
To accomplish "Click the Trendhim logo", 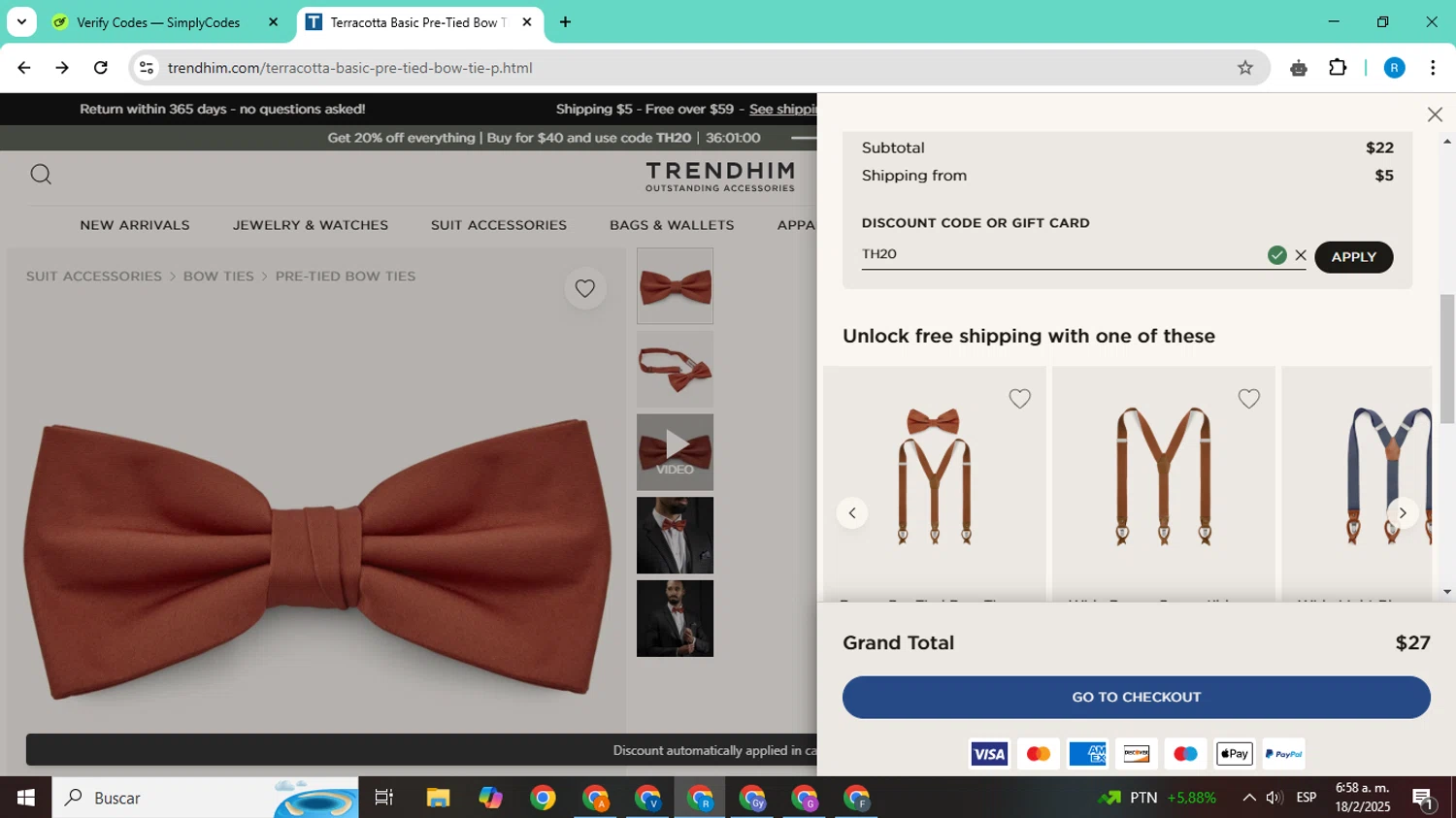I will click(720, 177).
